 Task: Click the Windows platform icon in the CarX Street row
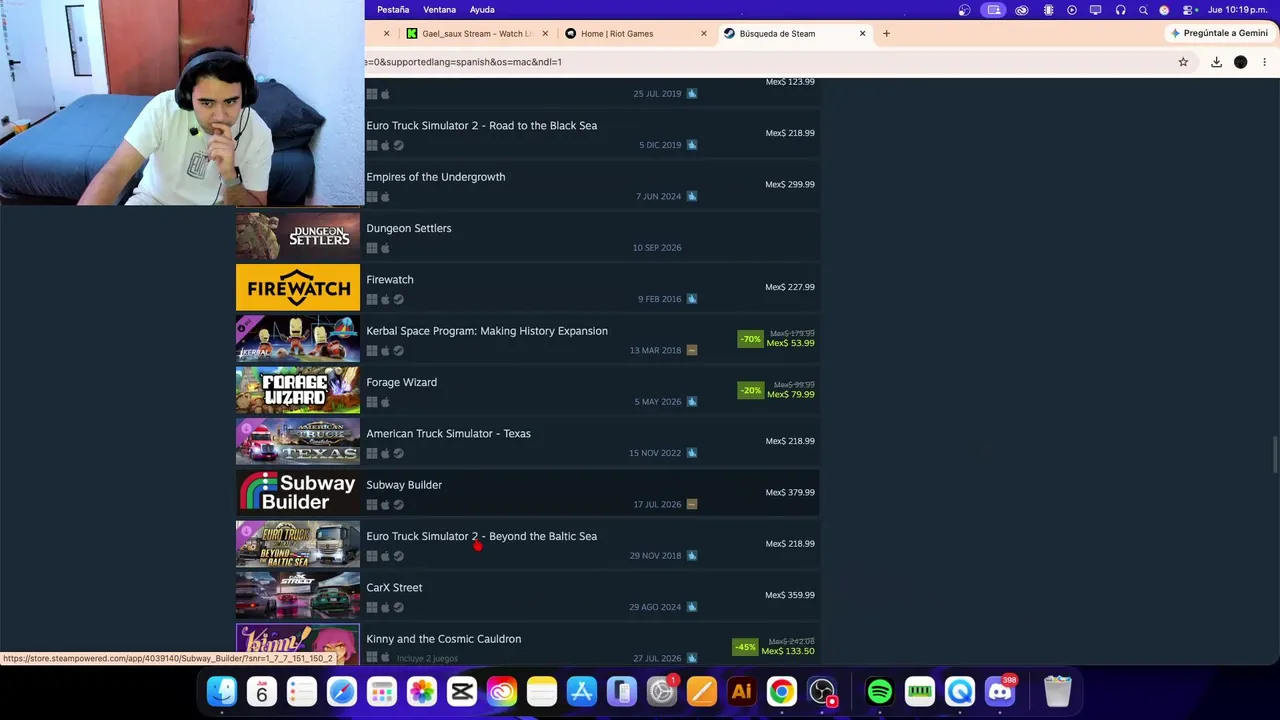[372, 607]
